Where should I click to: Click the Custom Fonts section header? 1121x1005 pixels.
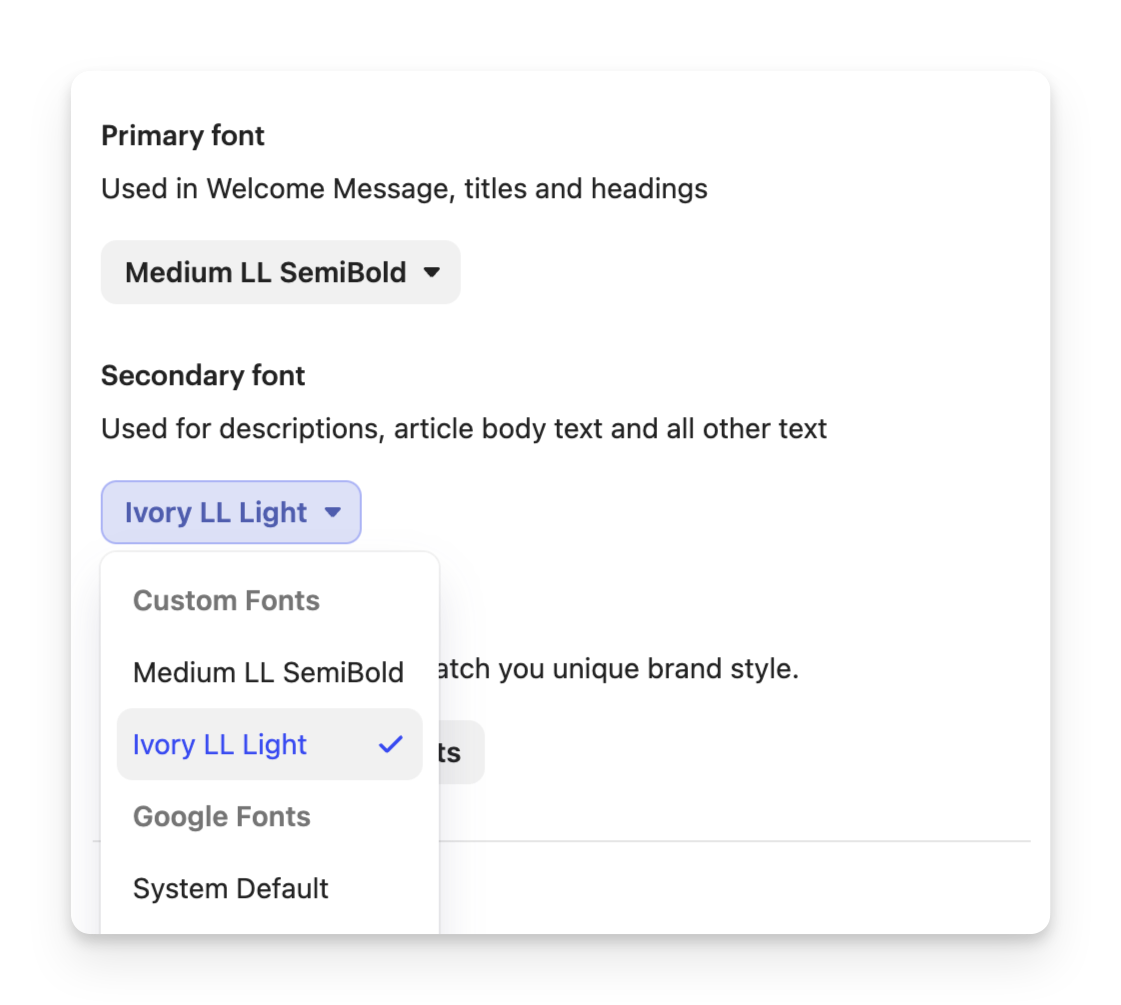point(226,600)
